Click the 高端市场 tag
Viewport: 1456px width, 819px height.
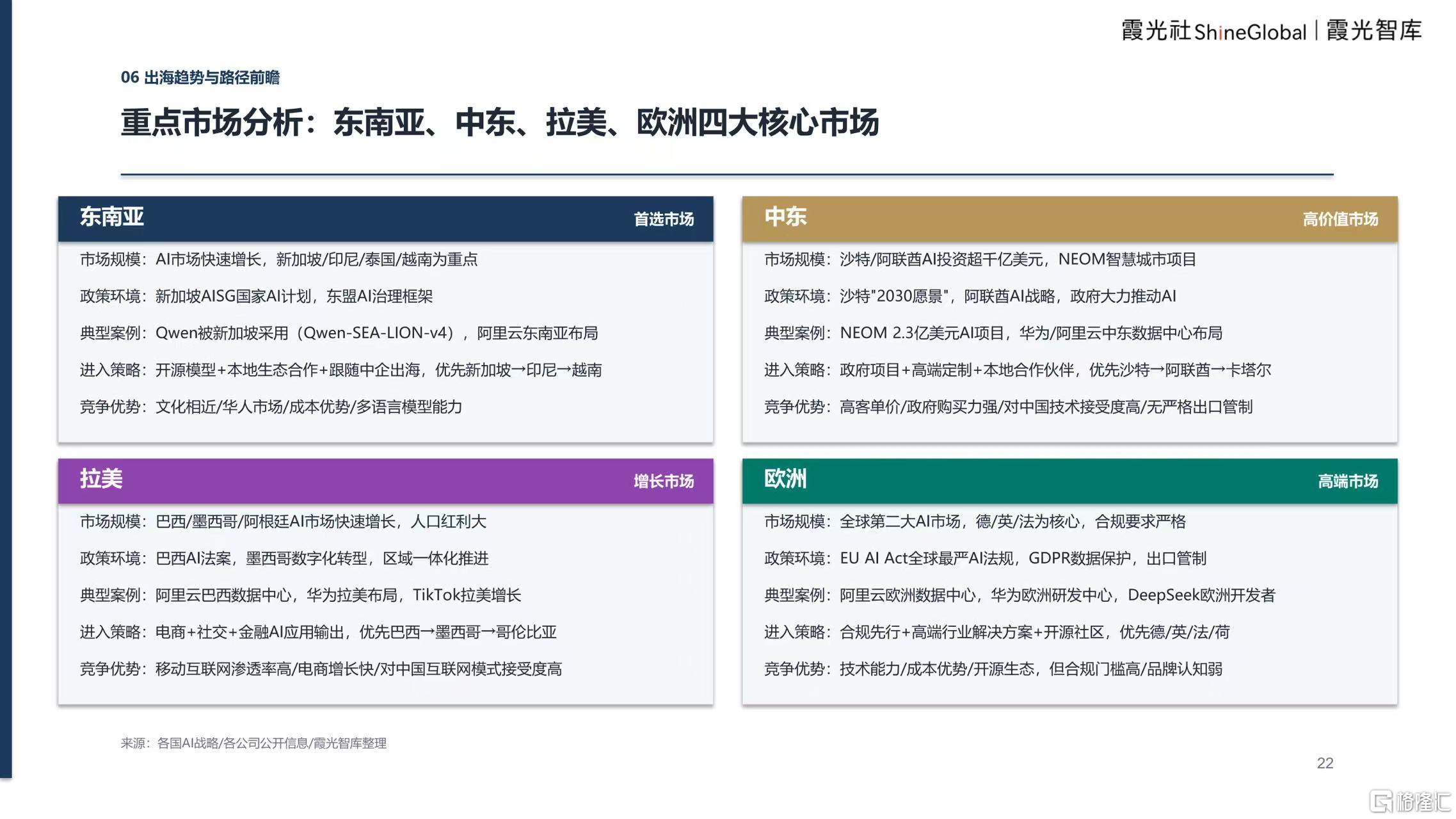pyautogui.click(x=1348, y=481)
